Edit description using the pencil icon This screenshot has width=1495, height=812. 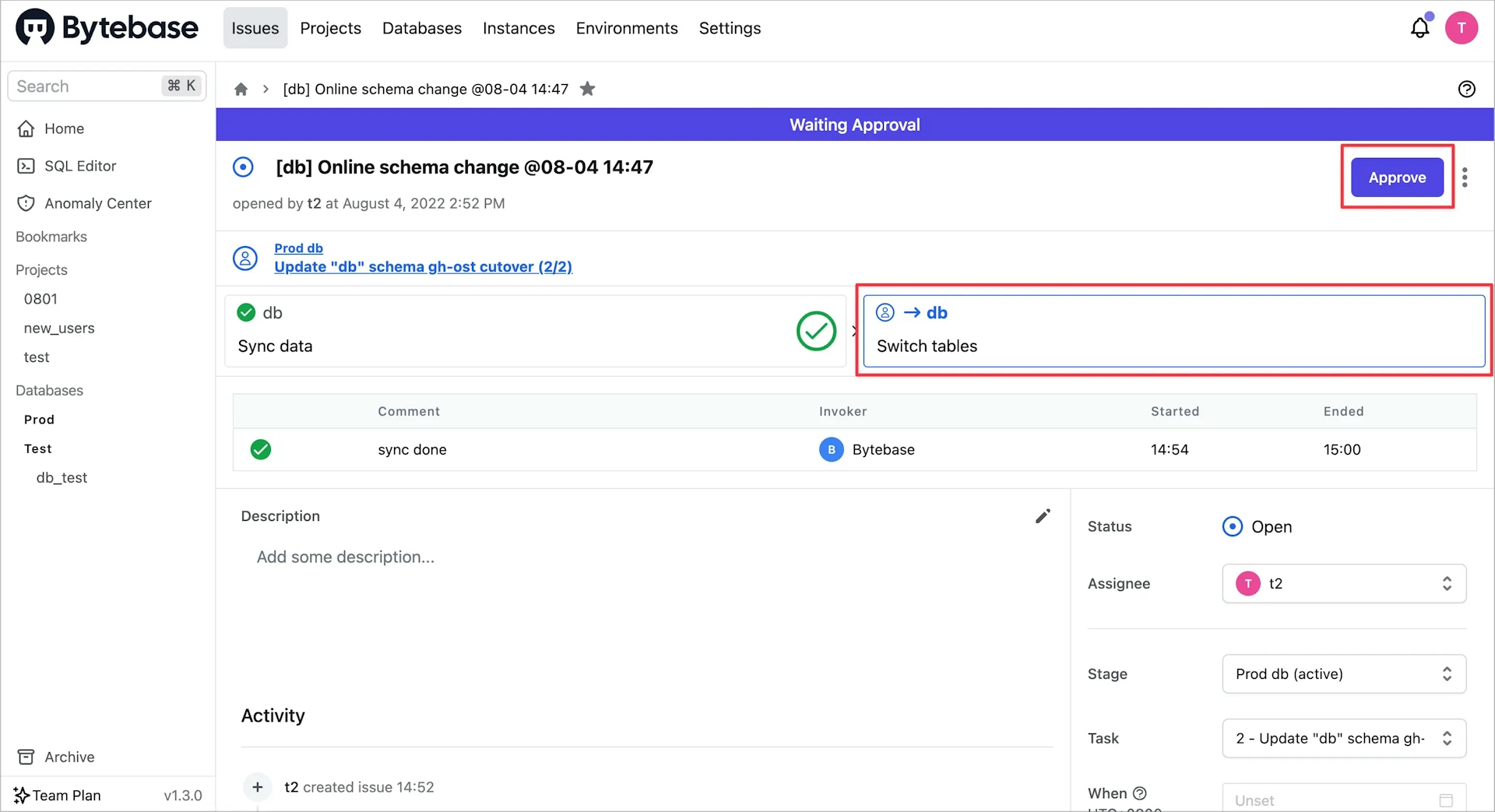1043,516
